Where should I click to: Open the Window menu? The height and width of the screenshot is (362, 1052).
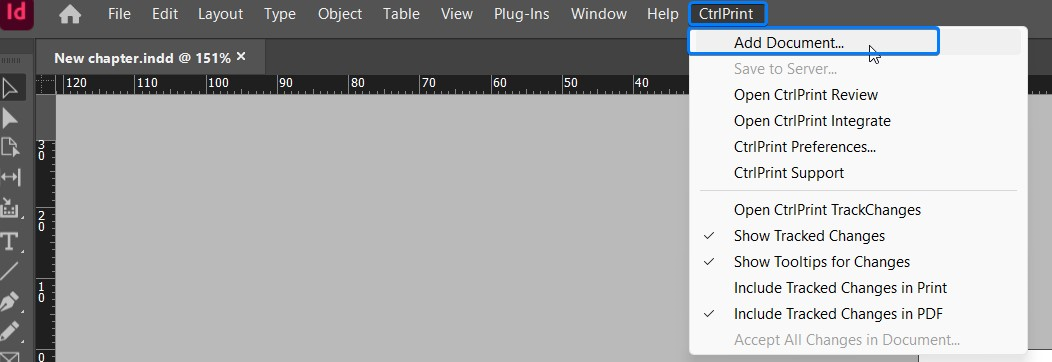tap(599, 13)
